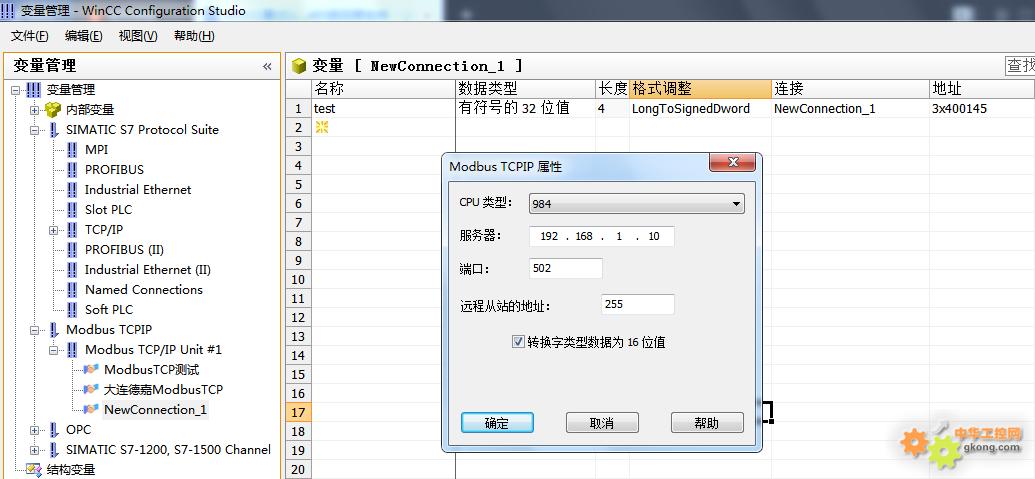The height and width of the screenshot is (479, 1035).
Task: Click the 端口 input field showing 502
Action: (566, 269)
